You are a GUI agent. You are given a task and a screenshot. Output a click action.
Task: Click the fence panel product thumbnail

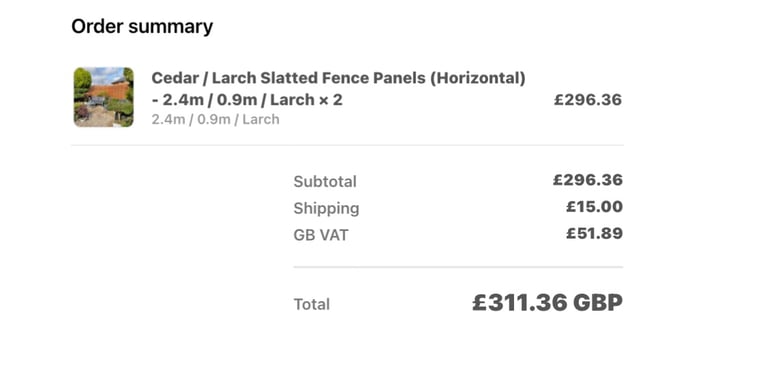coord(103,97)
